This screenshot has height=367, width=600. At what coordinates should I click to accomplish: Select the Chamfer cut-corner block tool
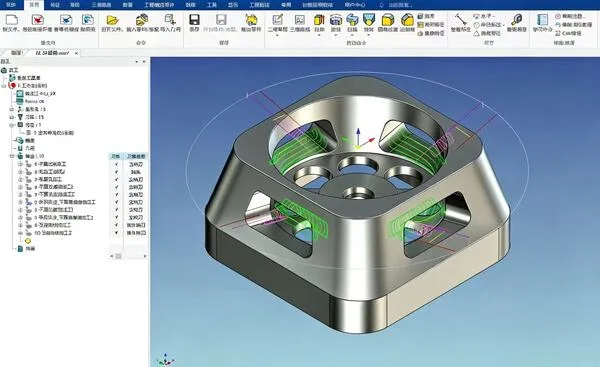coord(407,20)
